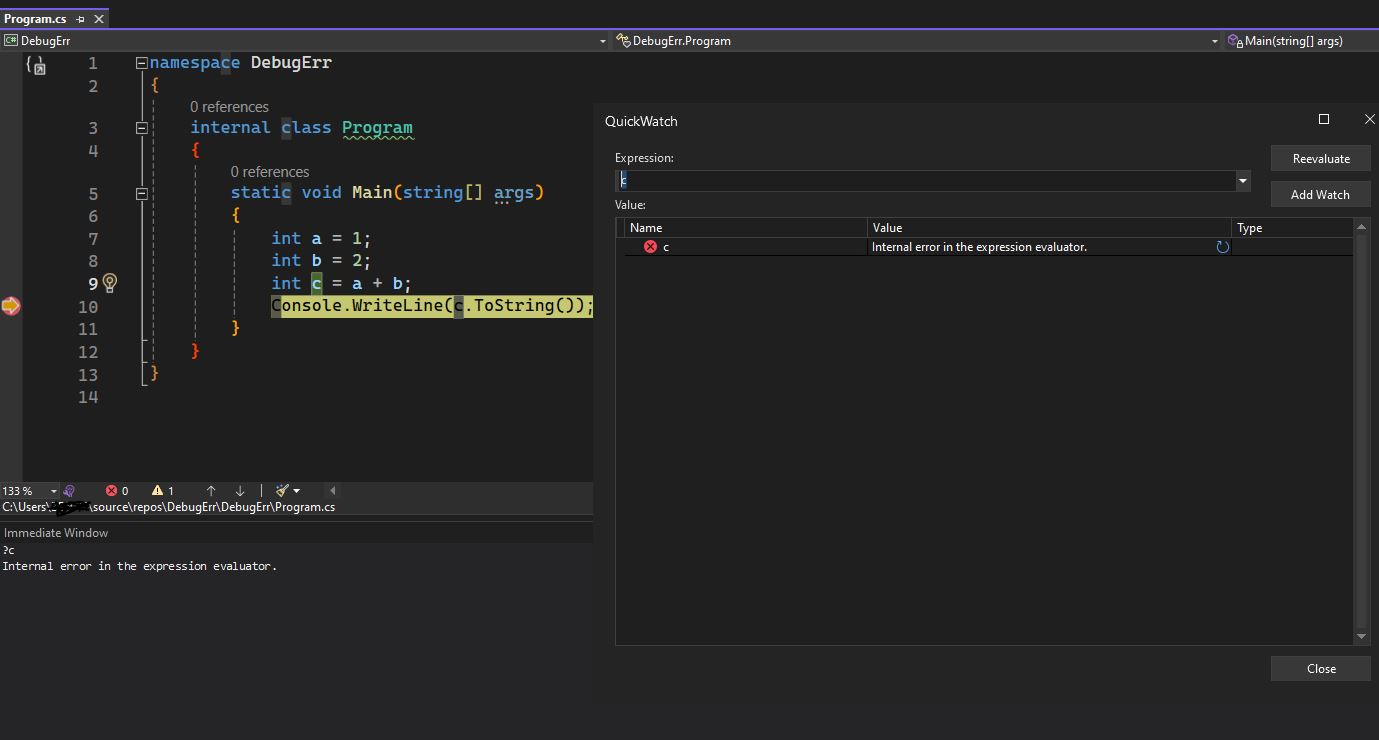
Task: Click the breakpoint arrow marker on line 10
Action: pyautogui.click(x=11, y=306)
